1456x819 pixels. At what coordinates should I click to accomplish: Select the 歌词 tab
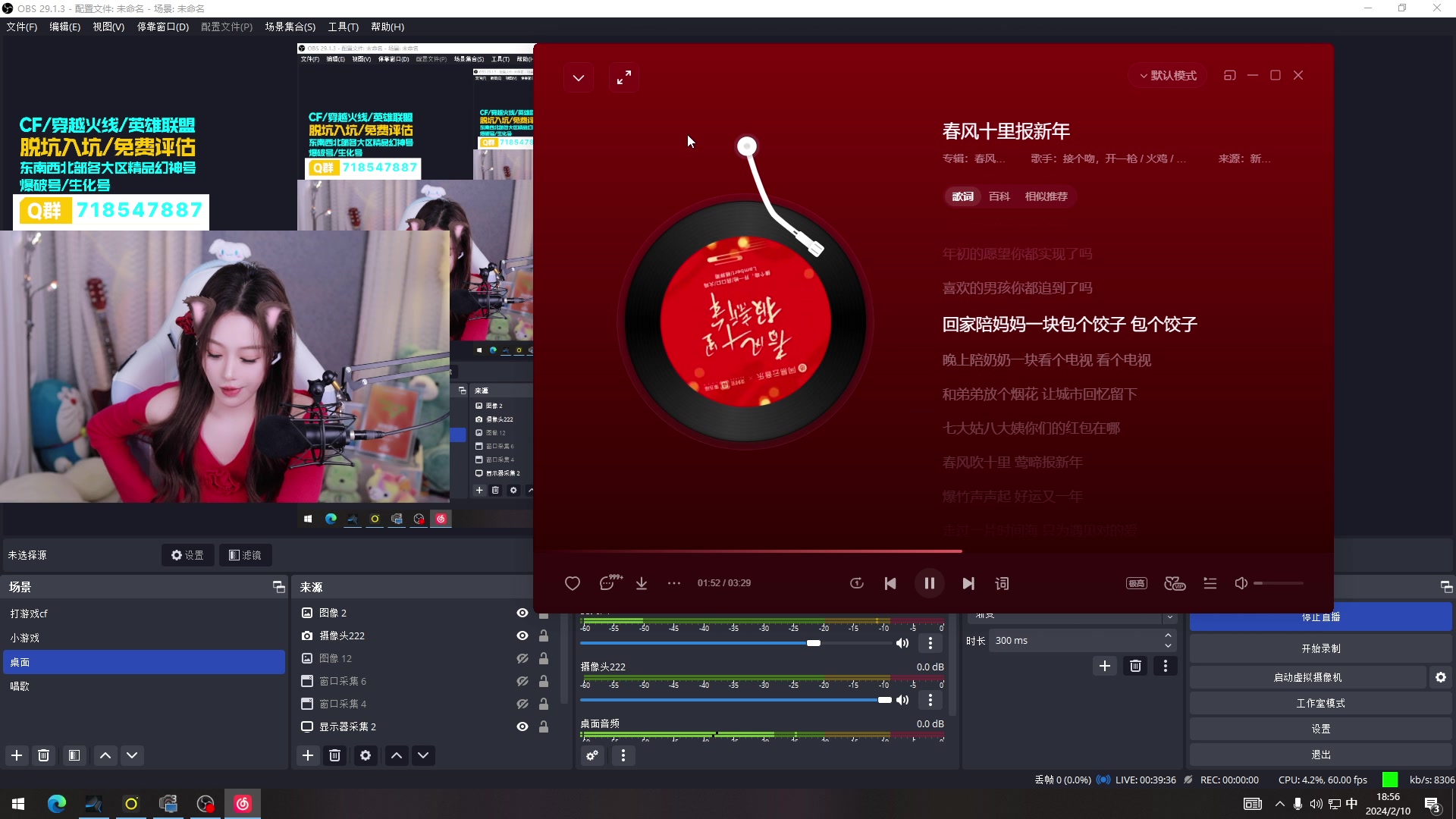(x=963, y=196)
